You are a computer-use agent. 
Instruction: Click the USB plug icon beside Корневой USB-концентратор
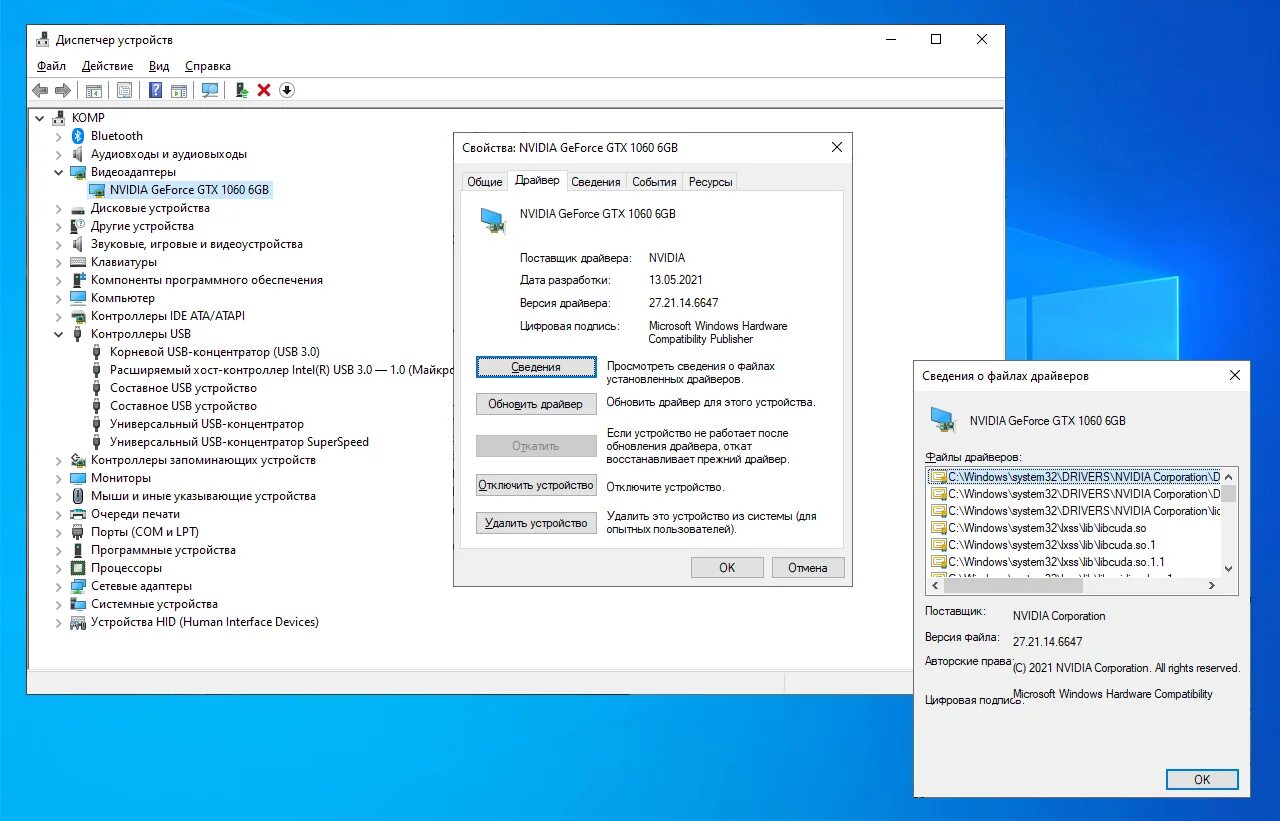(x=97, y=352)
